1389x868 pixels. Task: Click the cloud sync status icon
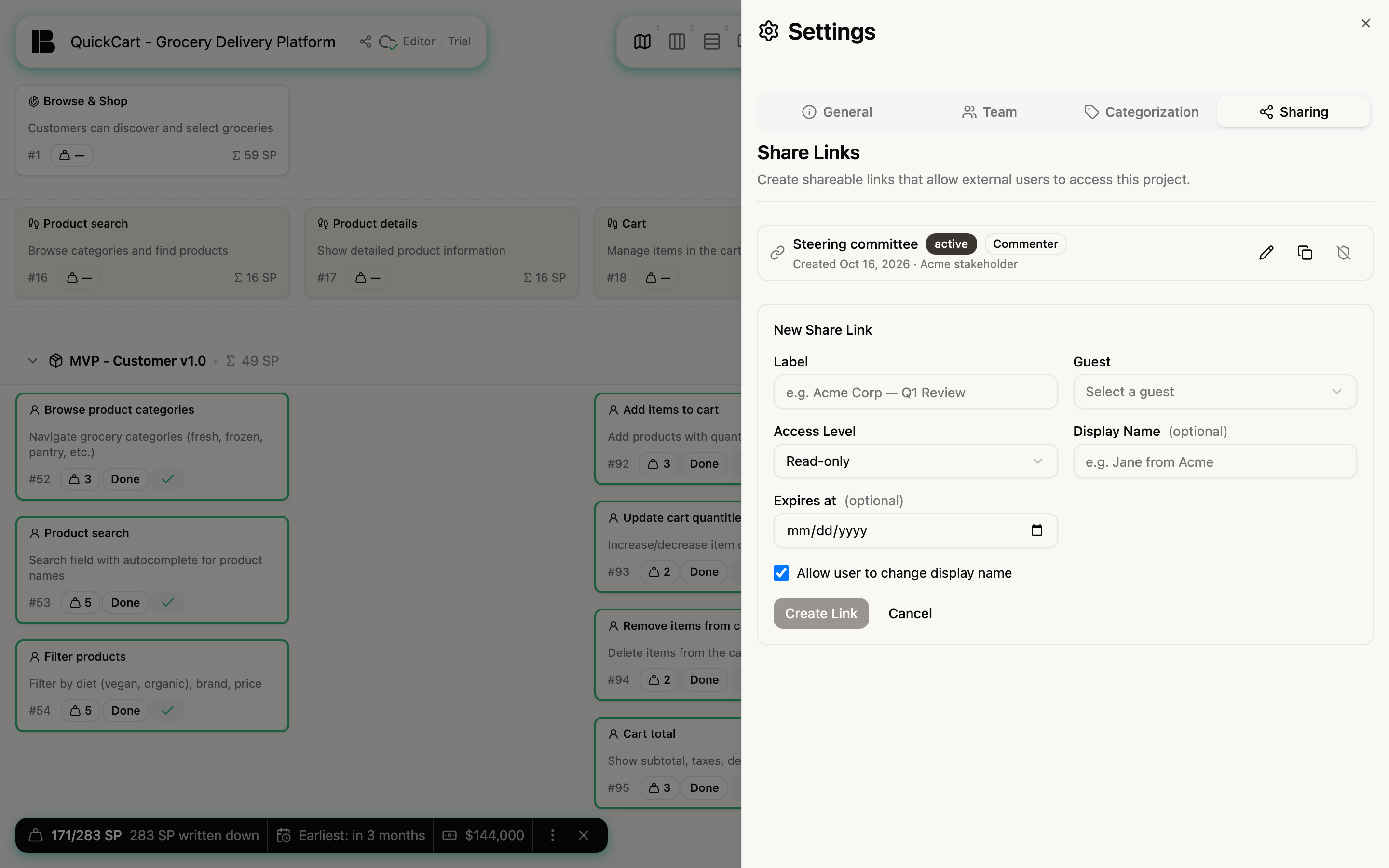[388, 42]
